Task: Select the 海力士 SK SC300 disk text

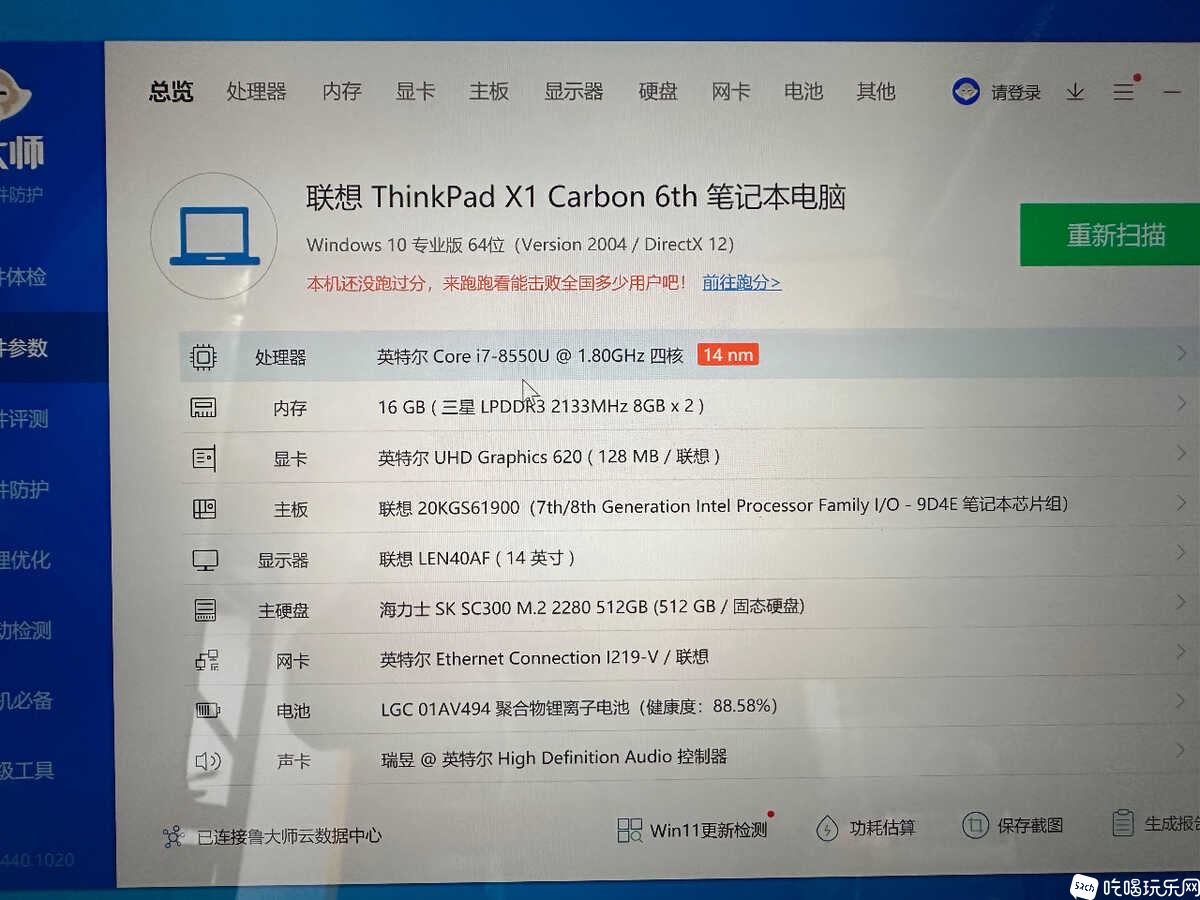Action: tap(592, 607)
